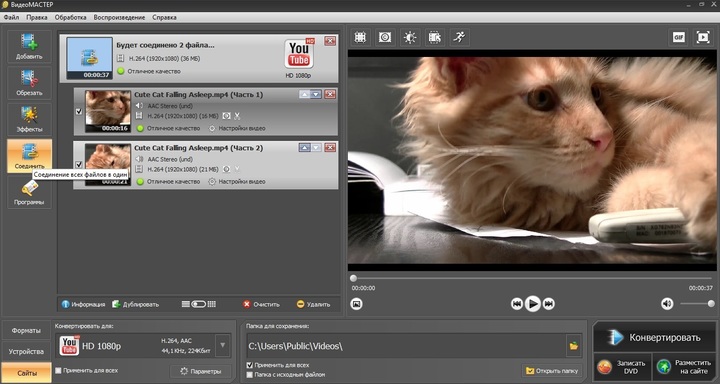Click the Конвертировать button
The height and width of the screenshot is (384, 720).
654,338
